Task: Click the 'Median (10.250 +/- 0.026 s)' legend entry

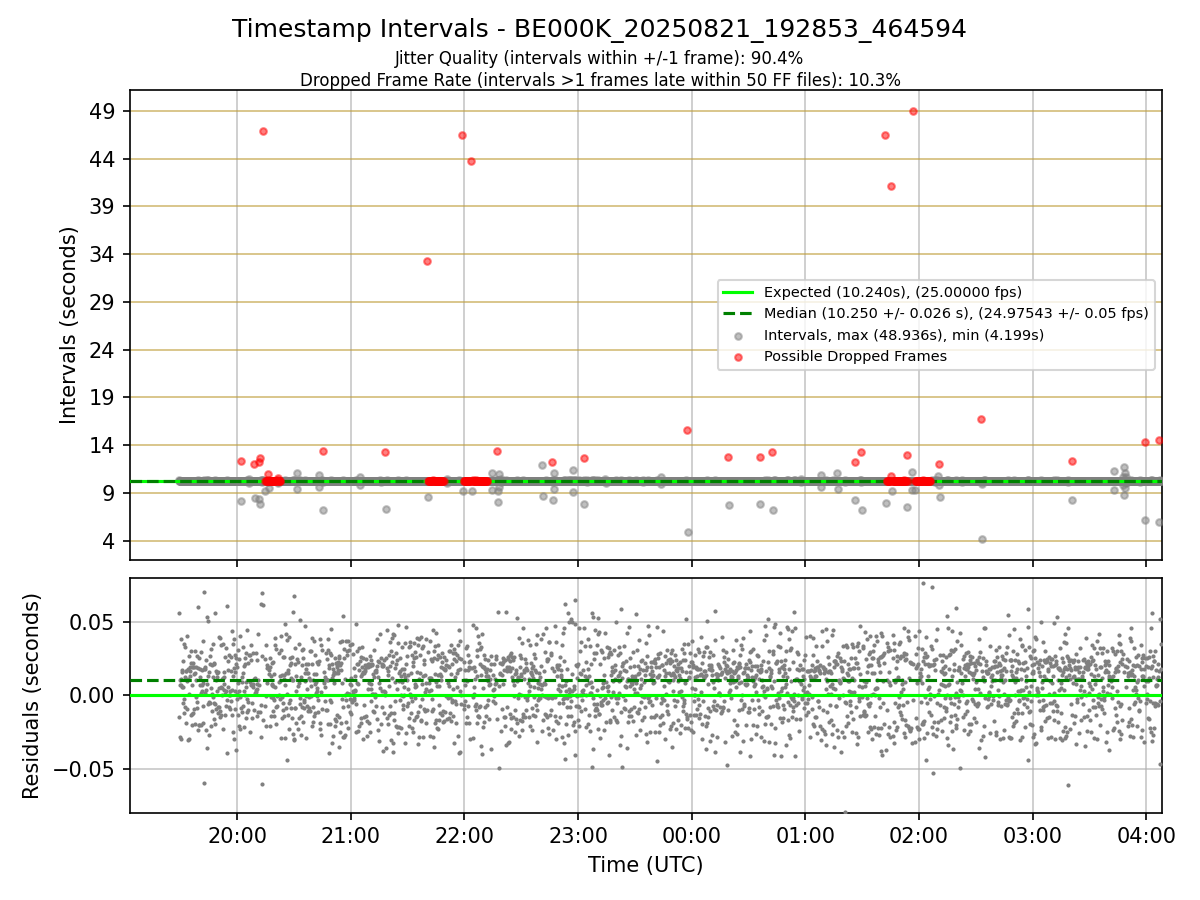Action: tap(956, 314)
